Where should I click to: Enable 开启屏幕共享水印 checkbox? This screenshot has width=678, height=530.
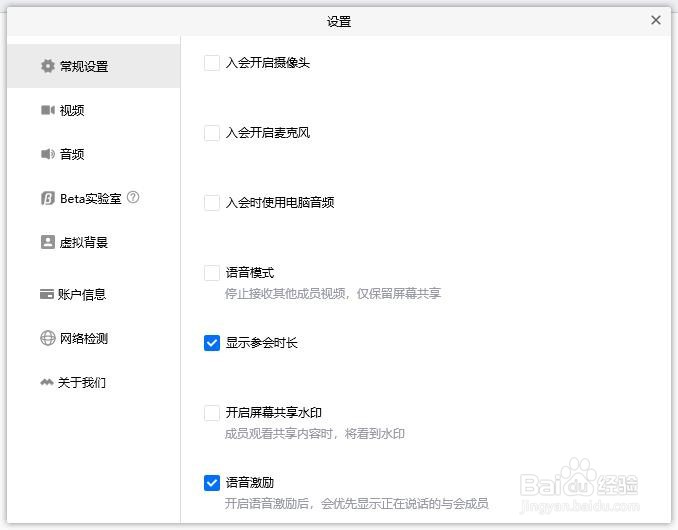click(x=212, y=413)
